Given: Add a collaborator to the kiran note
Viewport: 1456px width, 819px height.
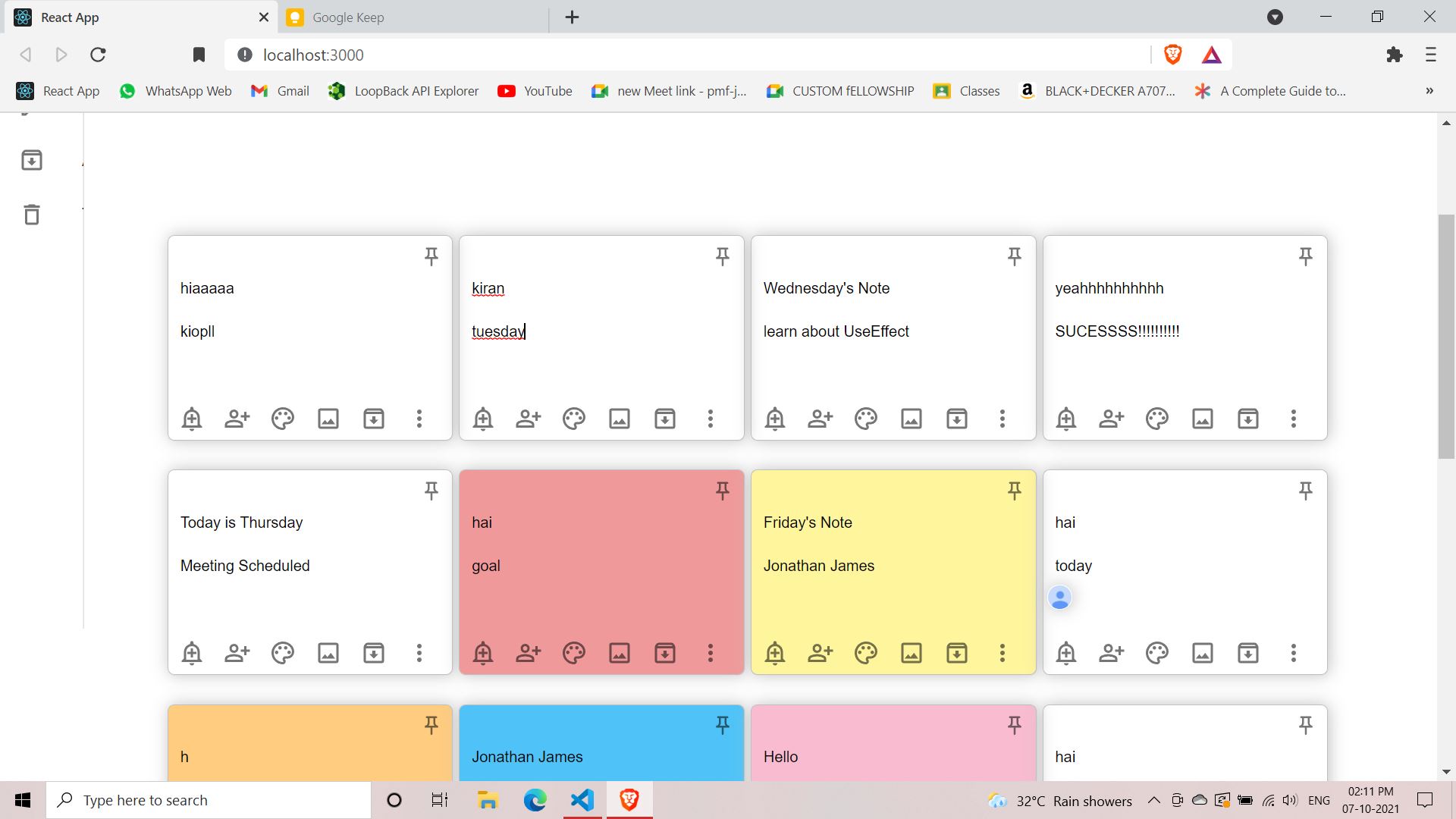Looking at the screenshot, I should pyautogui.click(x=528, y=418).
